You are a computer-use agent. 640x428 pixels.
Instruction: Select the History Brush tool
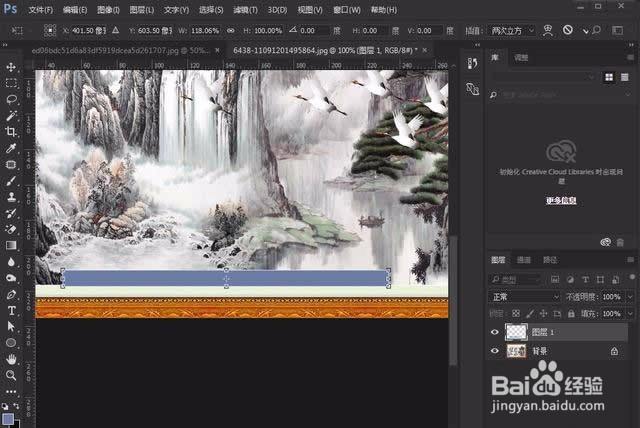(11, 213)
